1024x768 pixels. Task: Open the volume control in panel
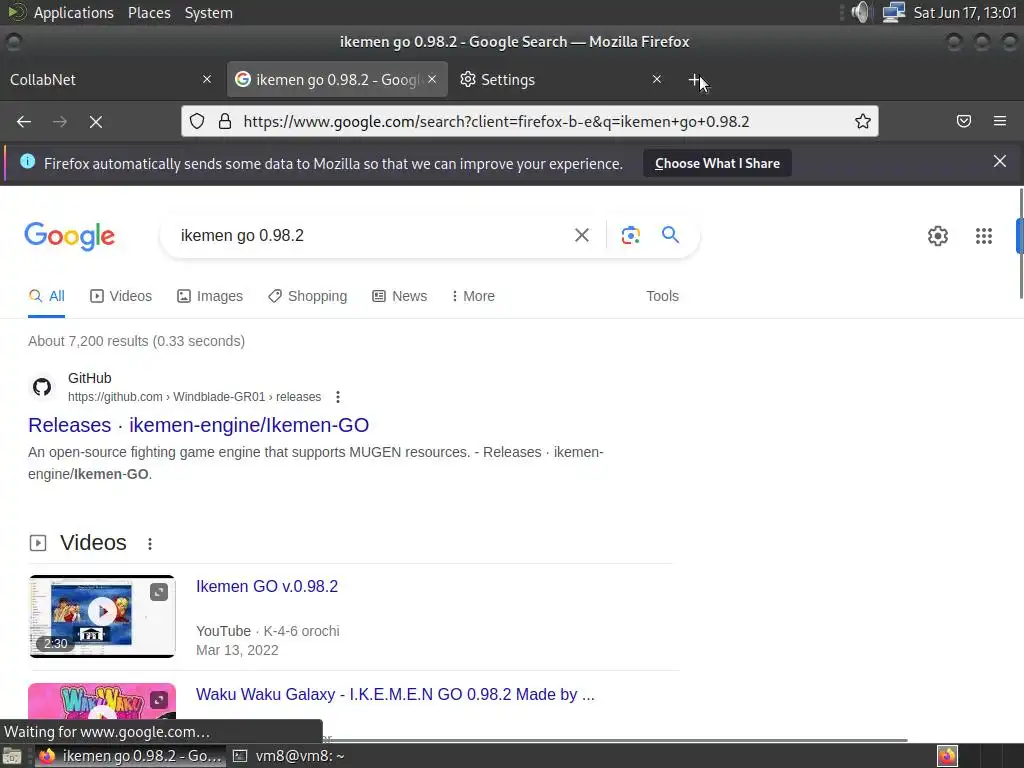[x=861, y=12]
